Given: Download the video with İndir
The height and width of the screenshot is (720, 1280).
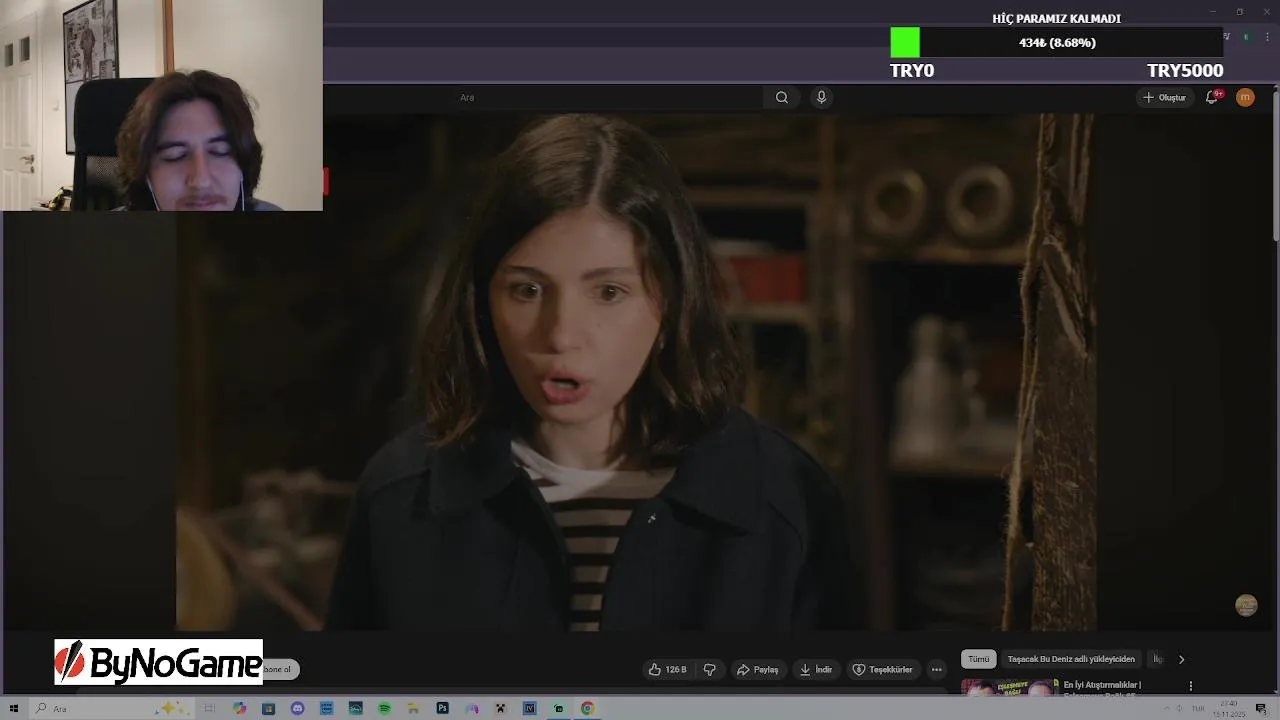Looking at the screenshot, I should tap(815, 669).
